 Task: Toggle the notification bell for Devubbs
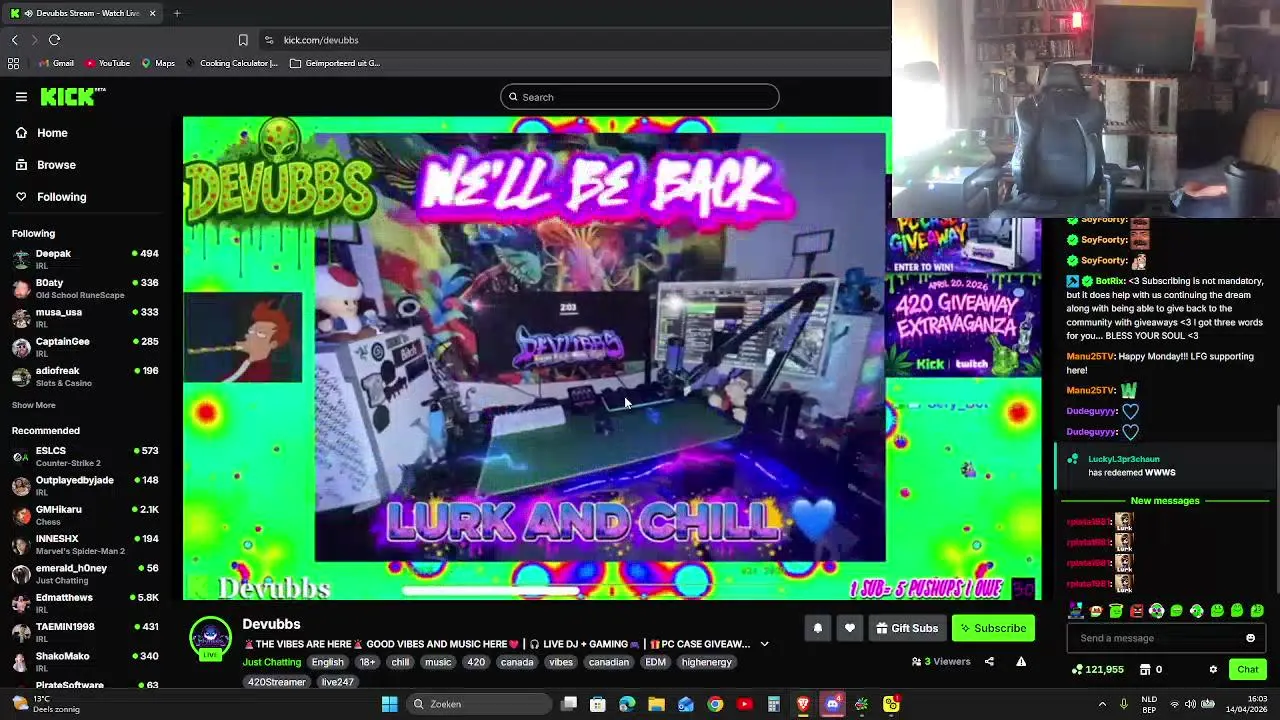pyautogui.click(x=817, y=628)
